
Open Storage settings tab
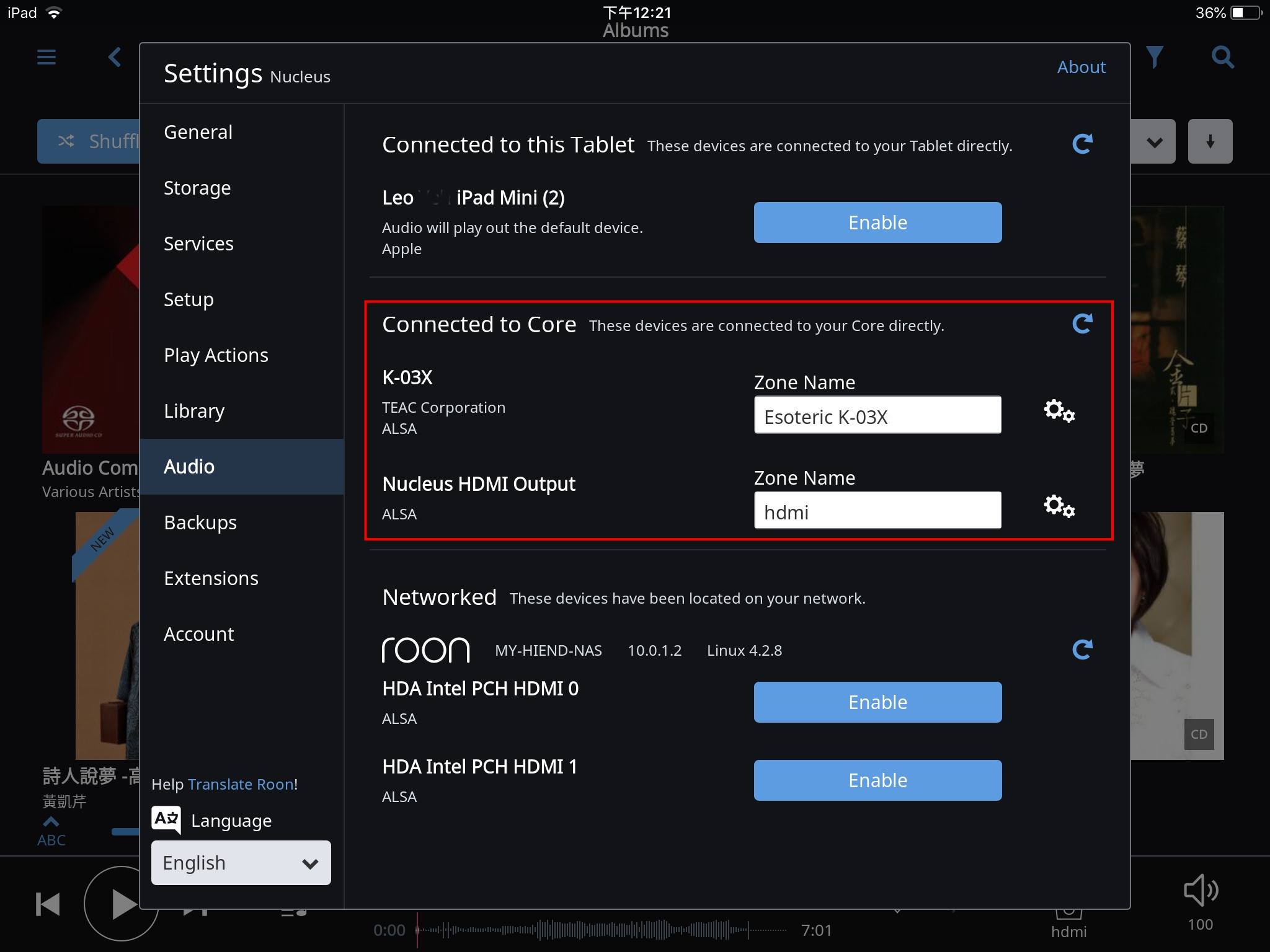(242, 188)
